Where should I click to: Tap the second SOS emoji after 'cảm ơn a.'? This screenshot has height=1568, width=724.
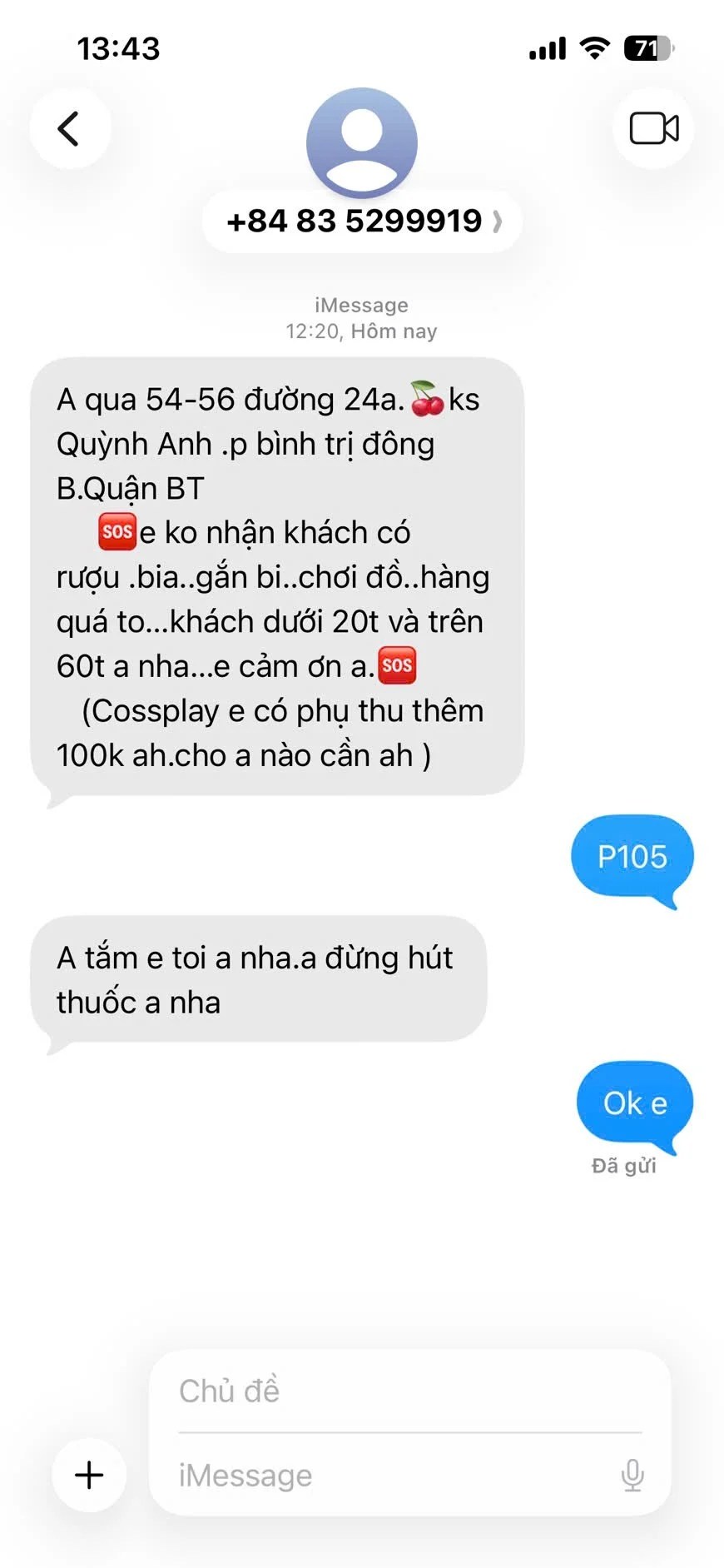coord(397,665)
